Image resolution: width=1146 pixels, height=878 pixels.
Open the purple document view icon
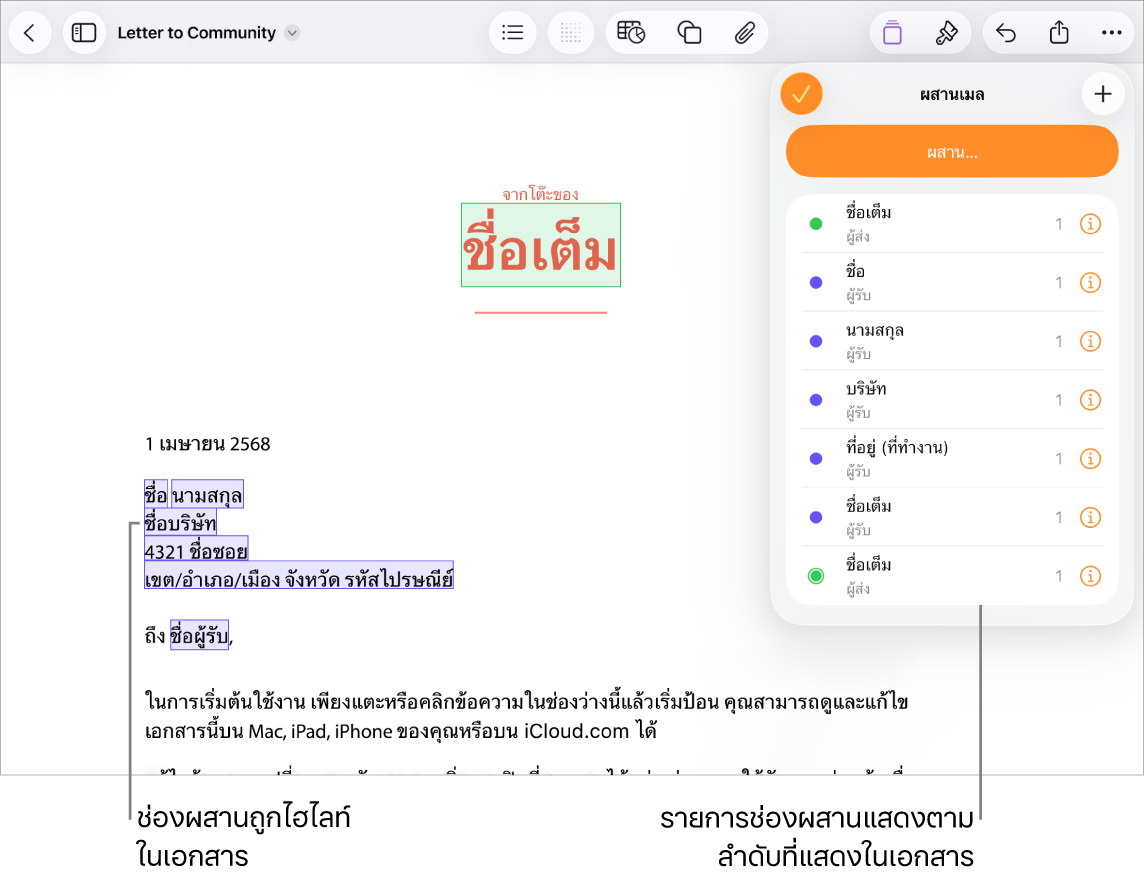click(x=892, y=33)
